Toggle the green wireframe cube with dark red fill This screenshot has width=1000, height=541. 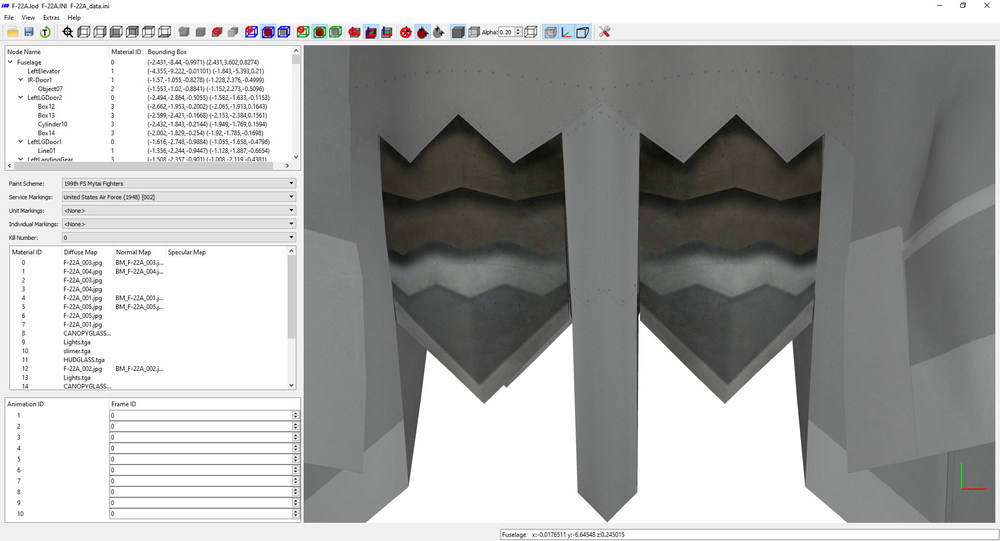pyautogui.click(x=320, y=32)
